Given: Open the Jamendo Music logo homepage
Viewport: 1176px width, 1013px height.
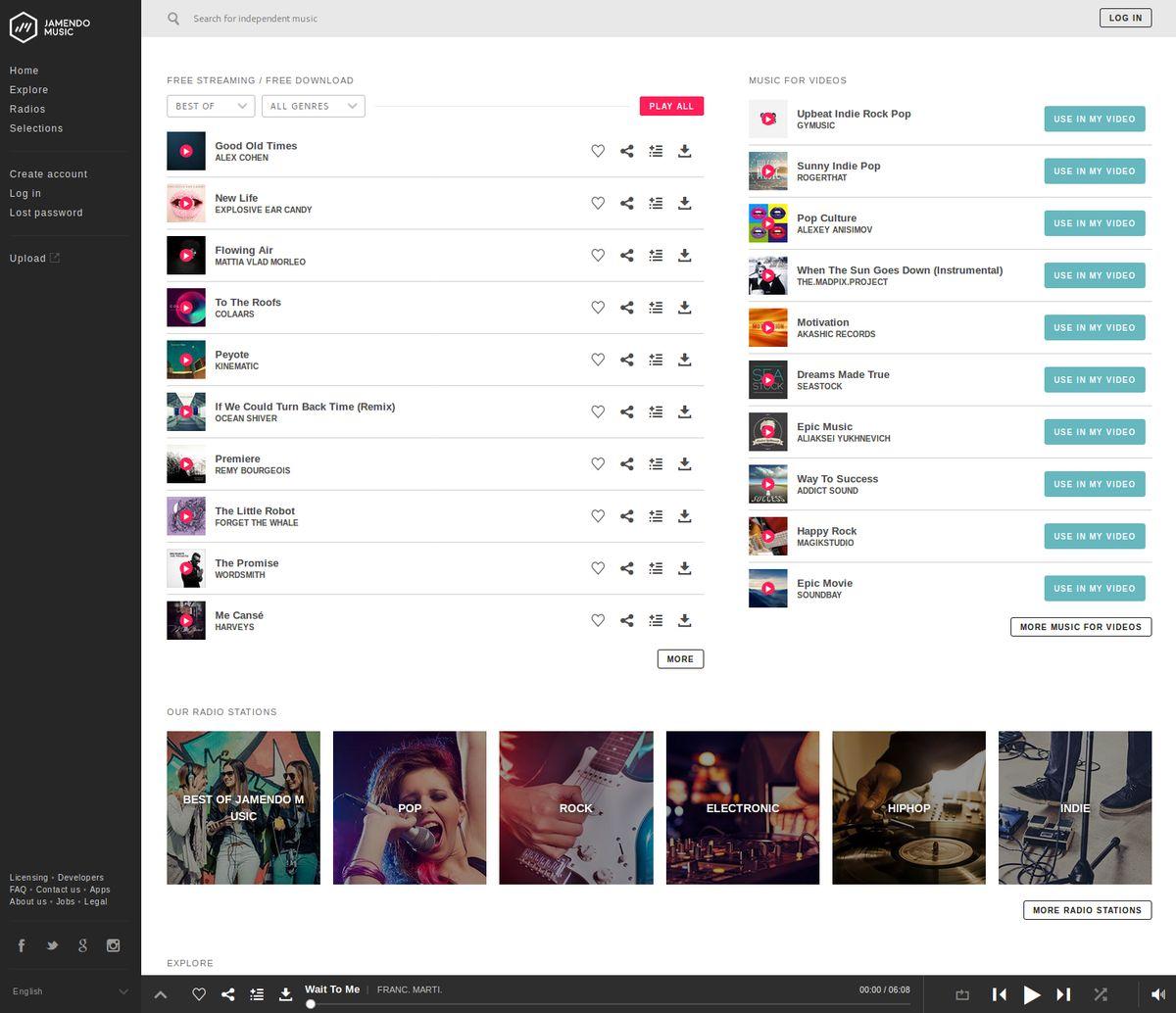Looking at the screenshot, I should [50, 27].
